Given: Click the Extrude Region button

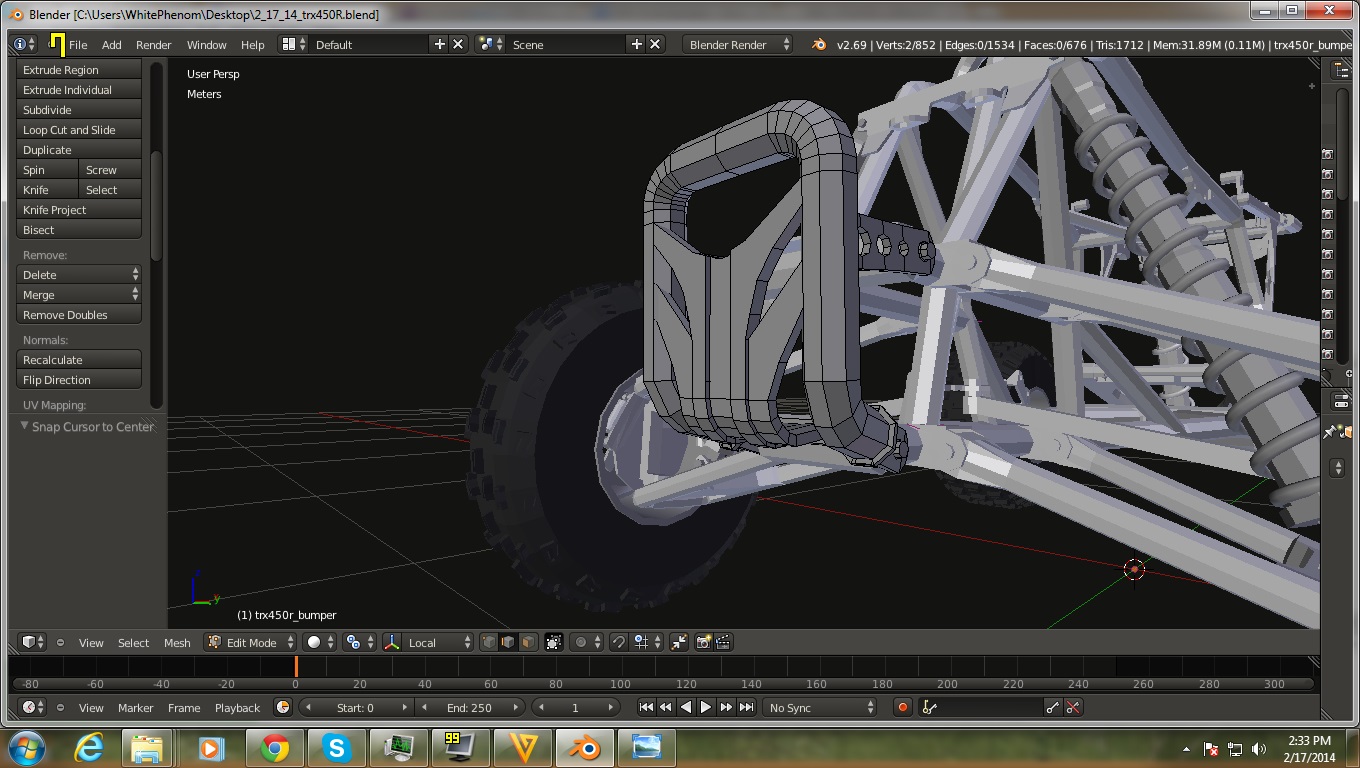Looking at the screenshot, I should click(79, 69).
